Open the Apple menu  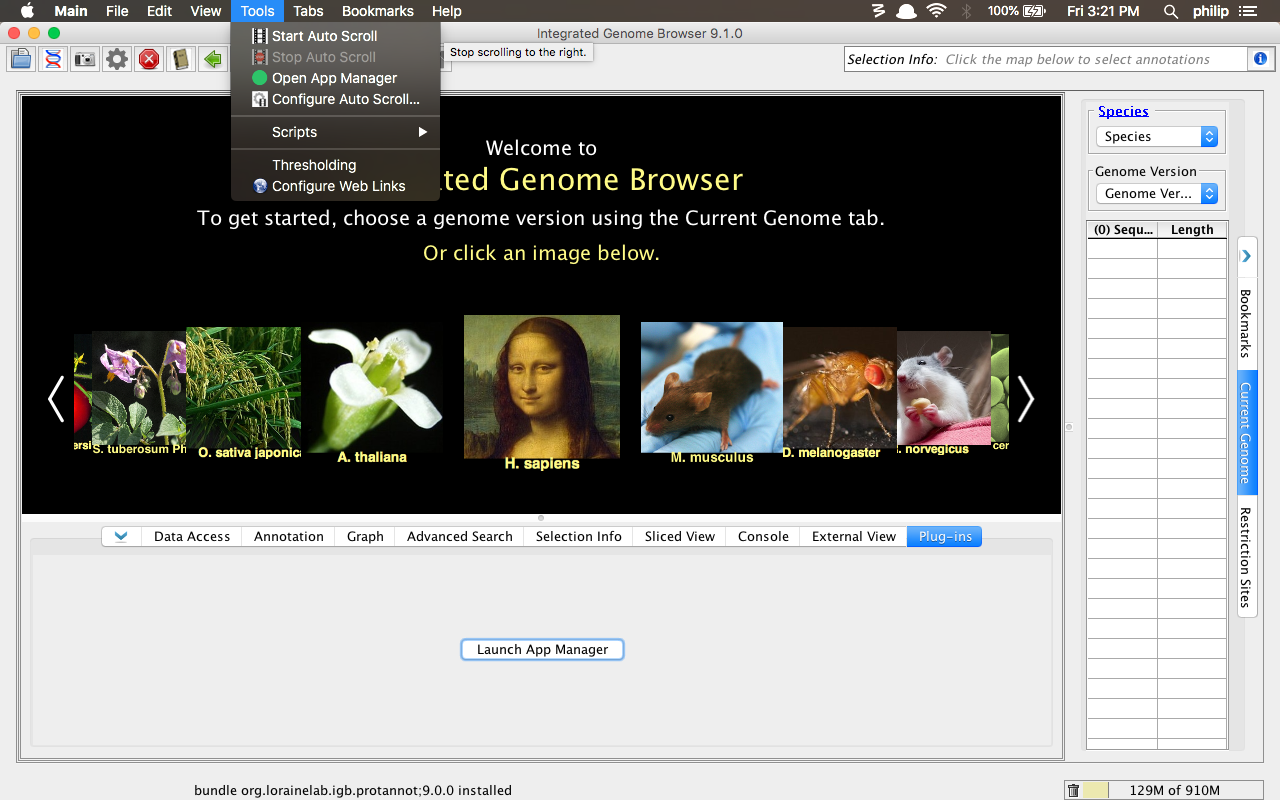coord(27,11)
